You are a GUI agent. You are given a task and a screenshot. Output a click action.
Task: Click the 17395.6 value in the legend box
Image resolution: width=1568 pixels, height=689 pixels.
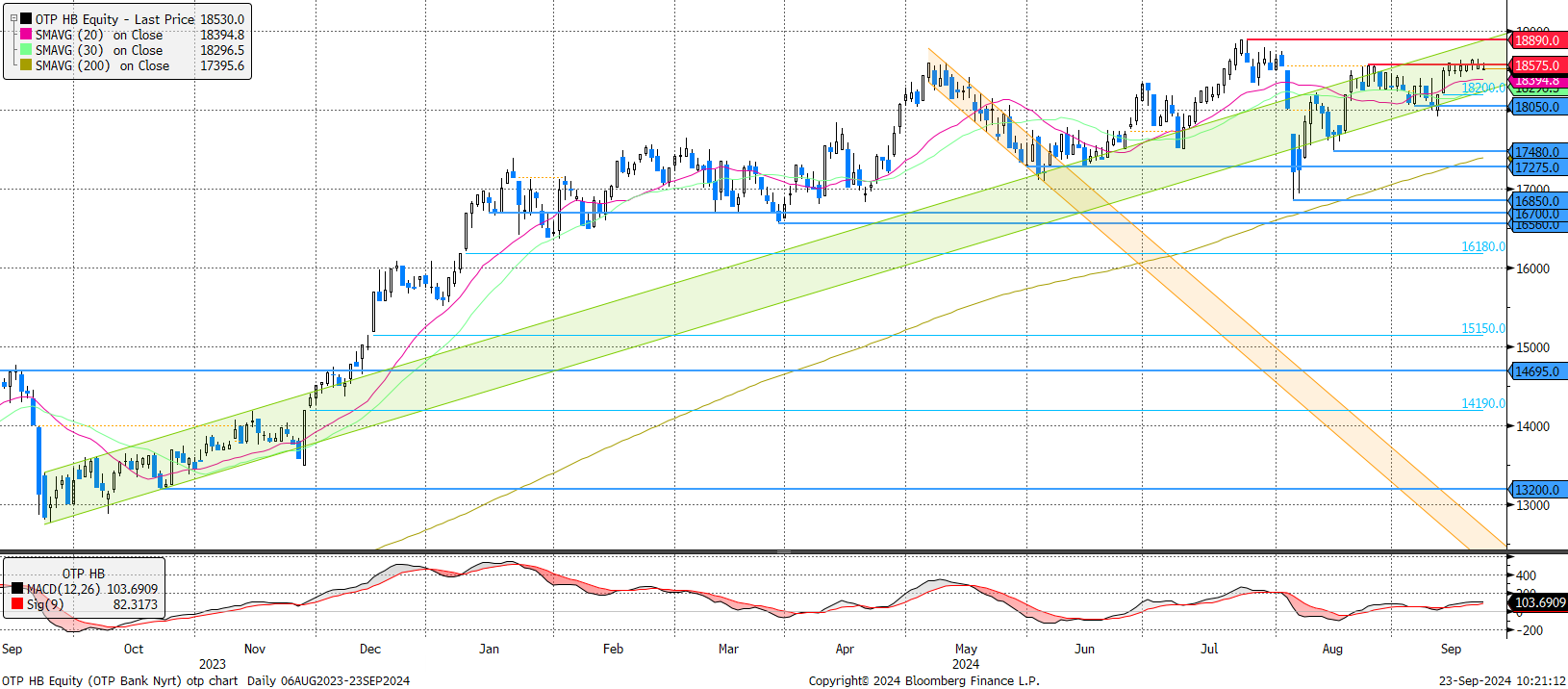tap(222, 65)
